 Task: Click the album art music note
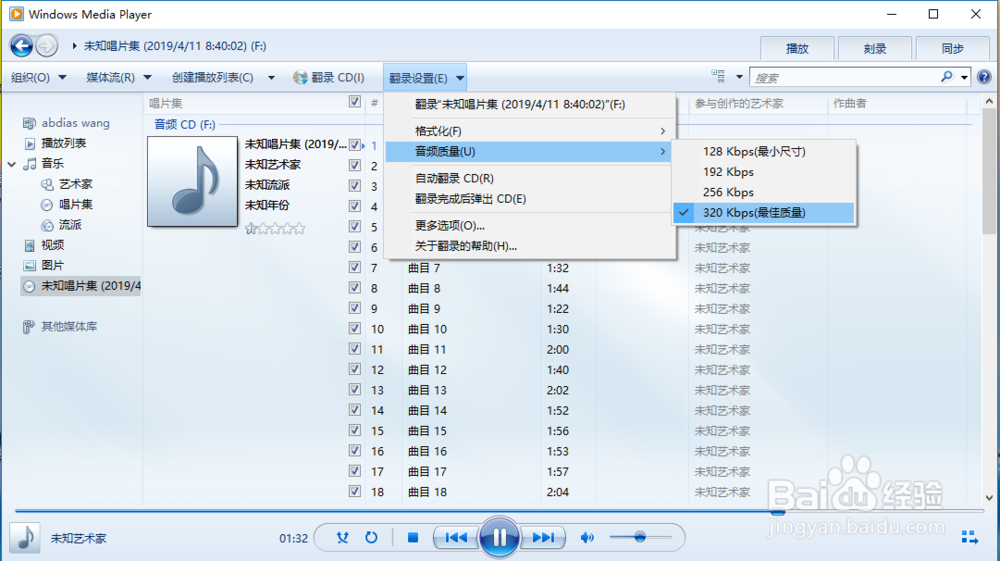[192, 182]
